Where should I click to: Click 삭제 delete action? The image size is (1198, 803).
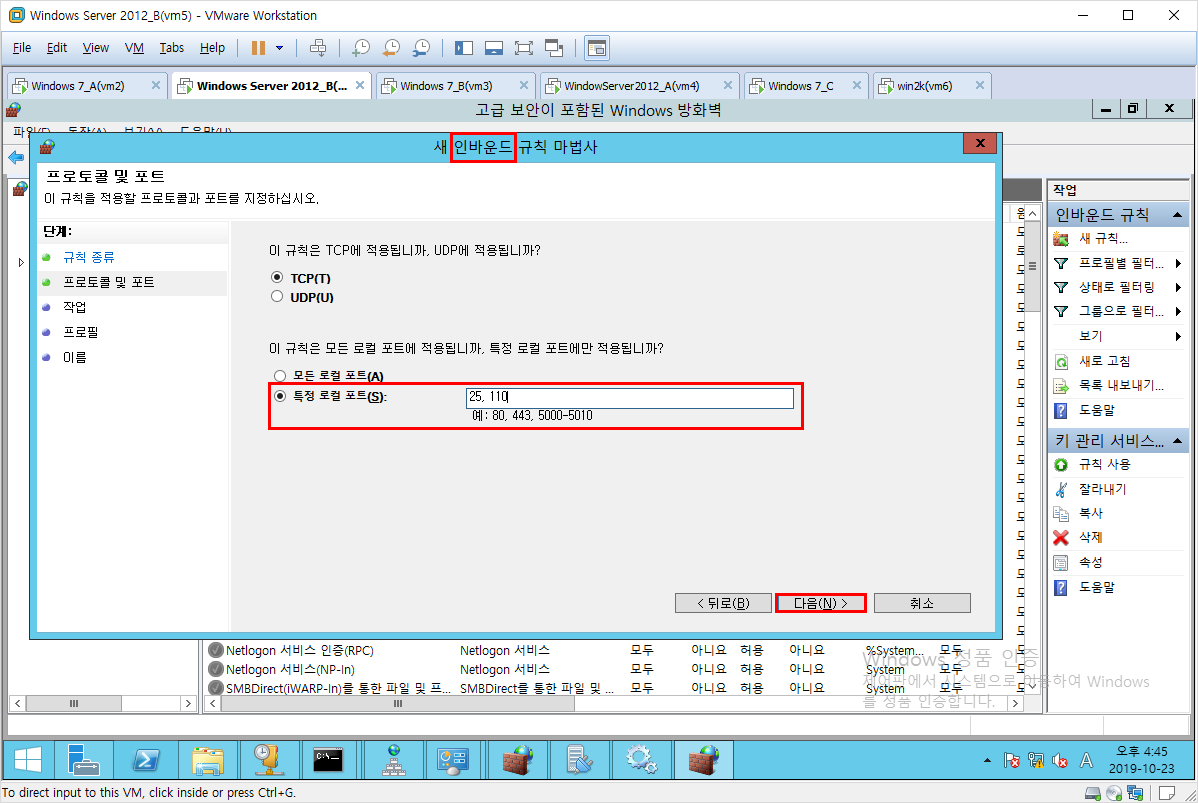[1090, 538]
